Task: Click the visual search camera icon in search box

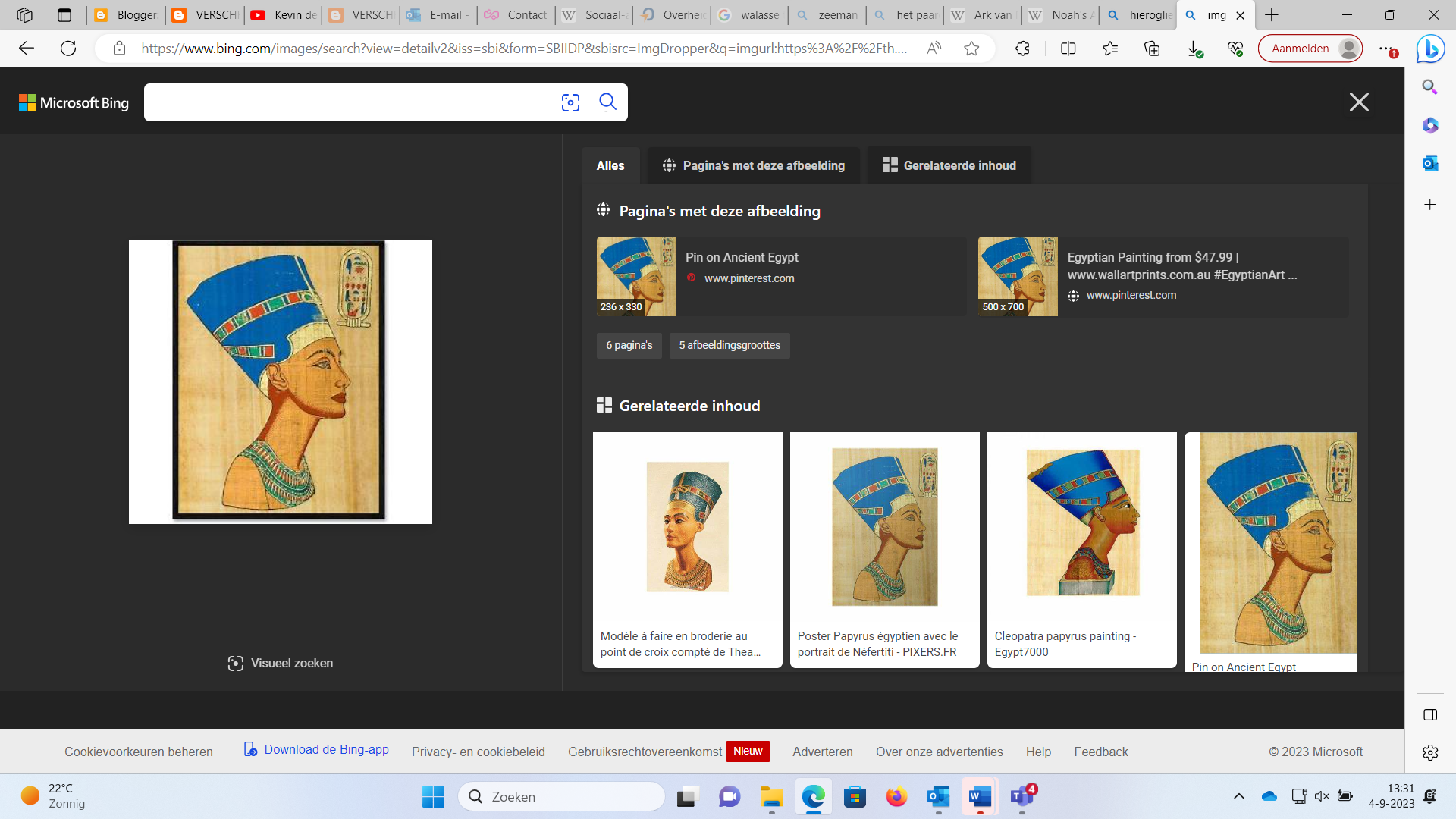Action: 570,102
